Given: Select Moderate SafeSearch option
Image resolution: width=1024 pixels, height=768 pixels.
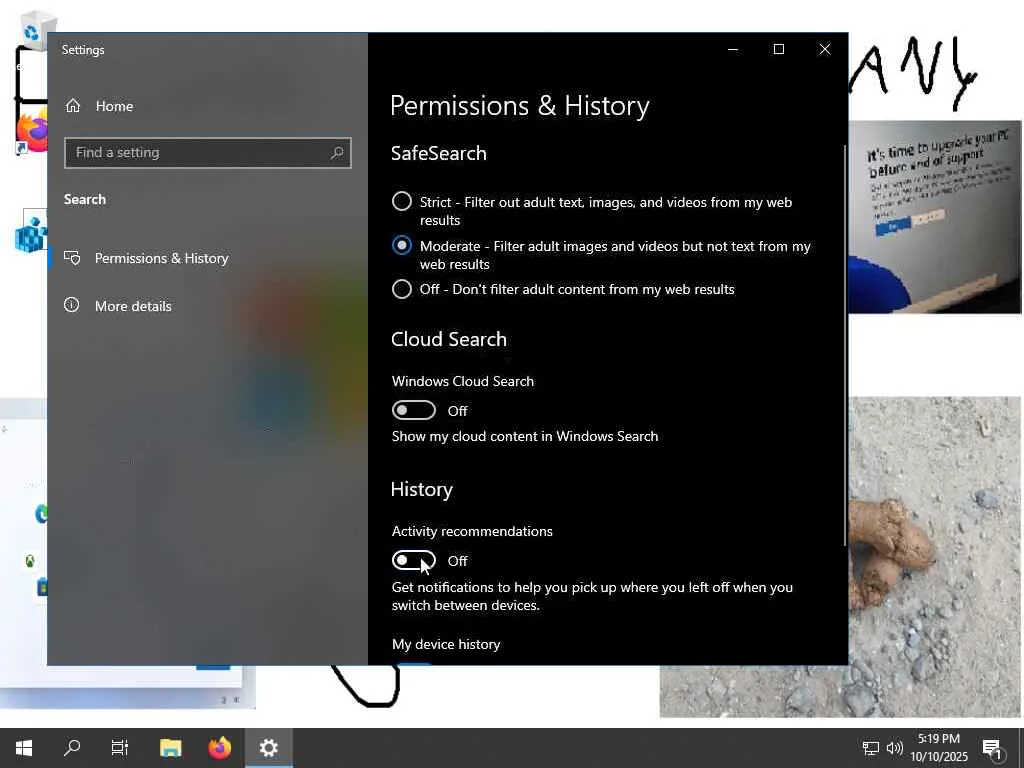Looking at the screenshot, I should point(402,246).
